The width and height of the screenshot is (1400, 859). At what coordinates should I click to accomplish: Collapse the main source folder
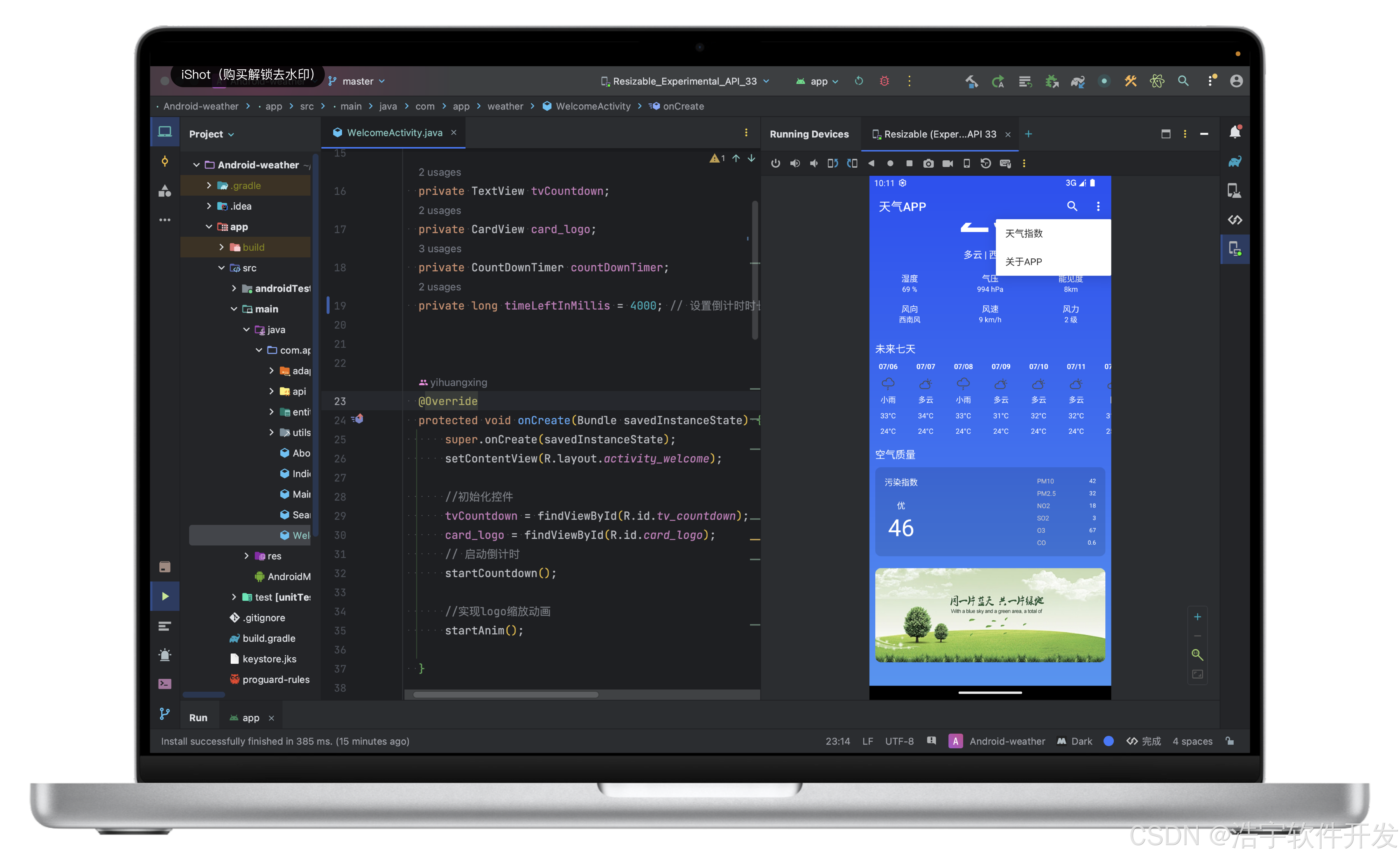(x=234, y=309)
